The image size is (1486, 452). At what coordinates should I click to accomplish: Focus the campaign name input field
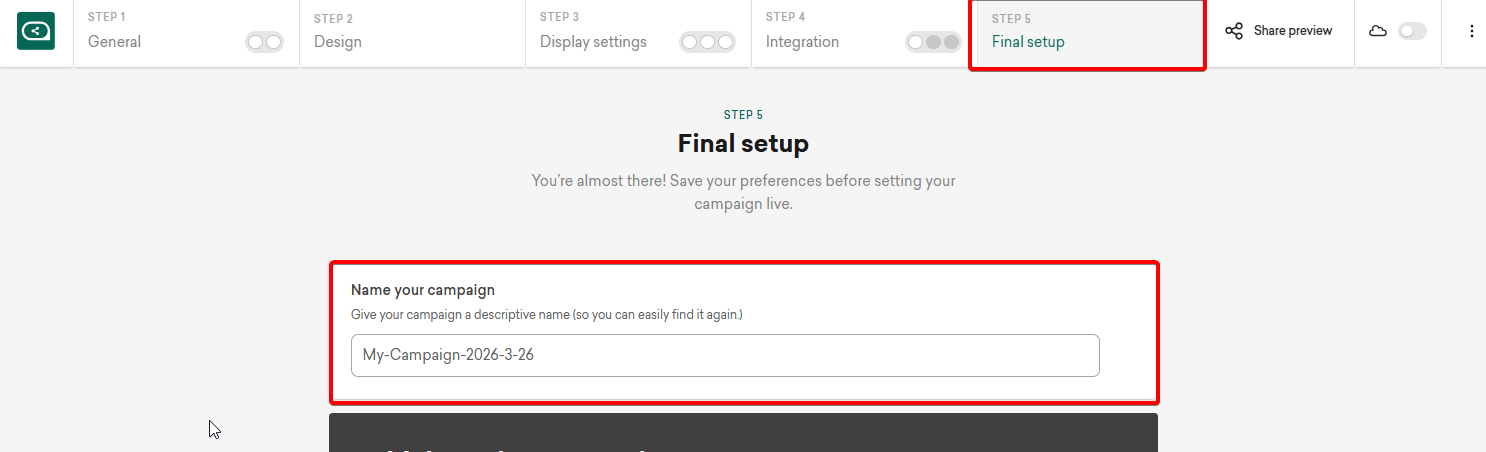725,355
